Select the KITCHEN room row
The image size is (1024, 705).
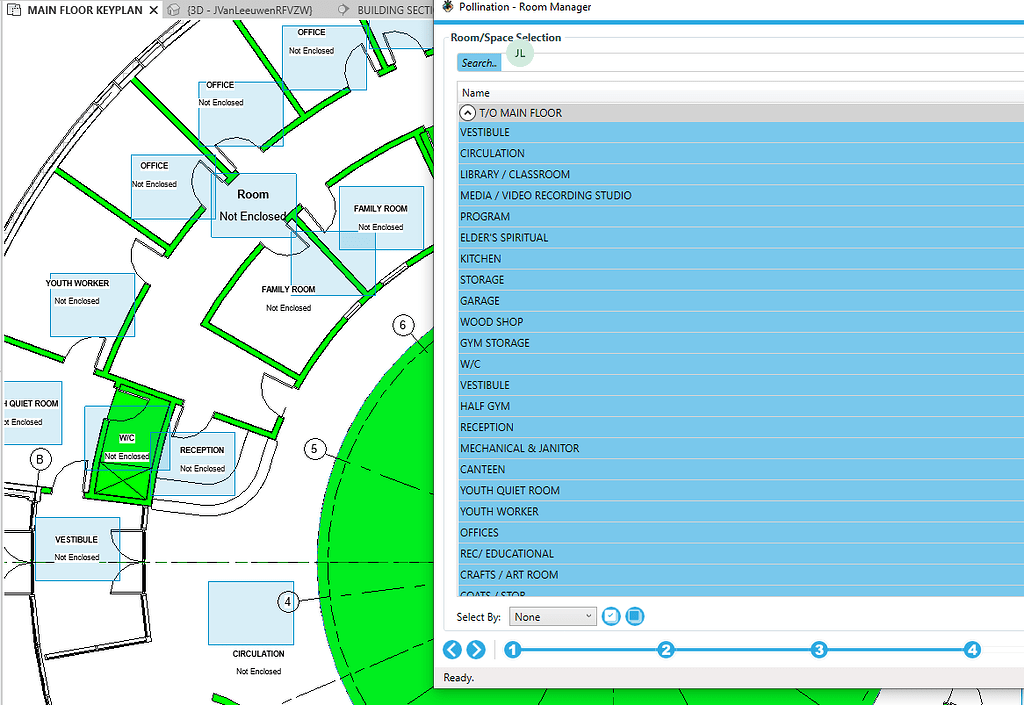[481, 259]
